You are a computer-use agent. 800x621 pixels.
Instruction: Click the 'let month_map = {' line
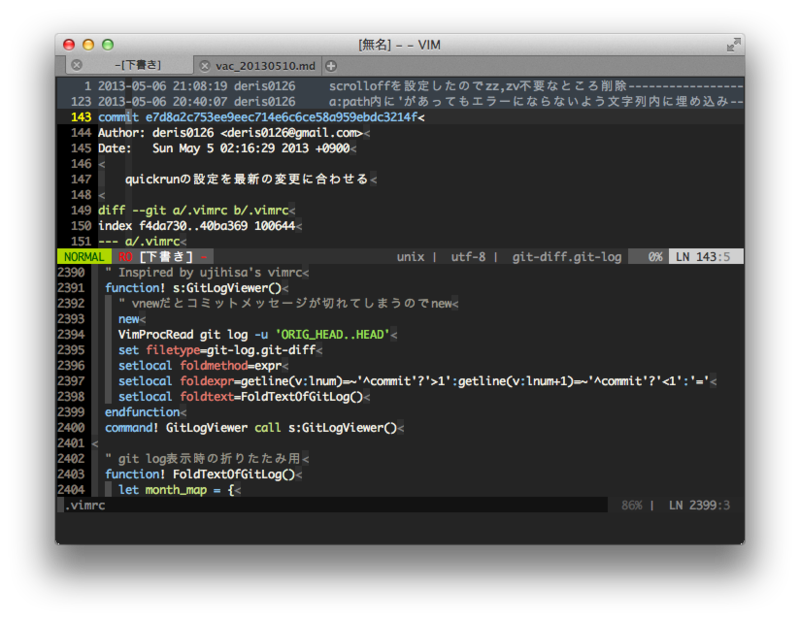pyautogui.click(x=176, y=490)
